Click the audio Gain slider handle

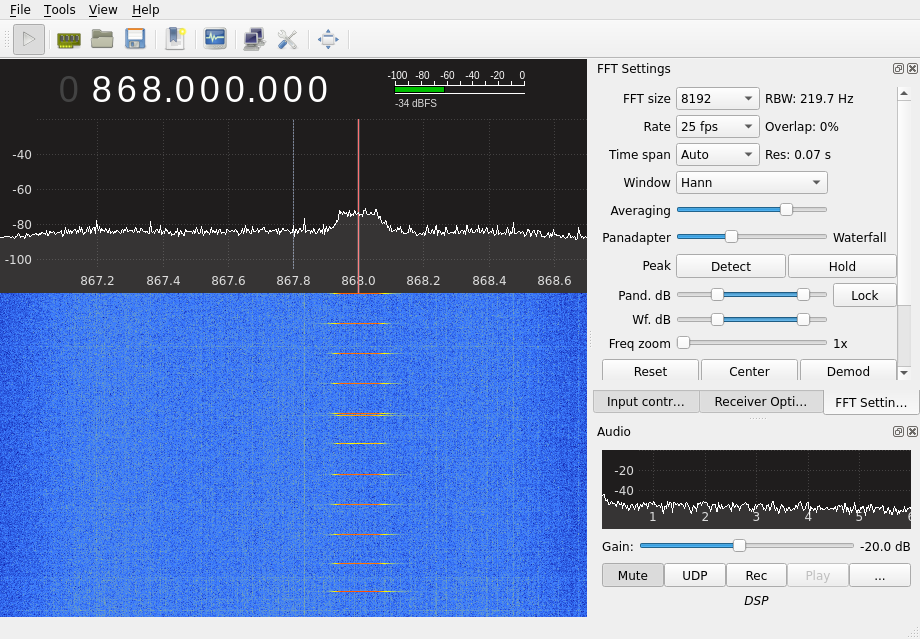739,546
